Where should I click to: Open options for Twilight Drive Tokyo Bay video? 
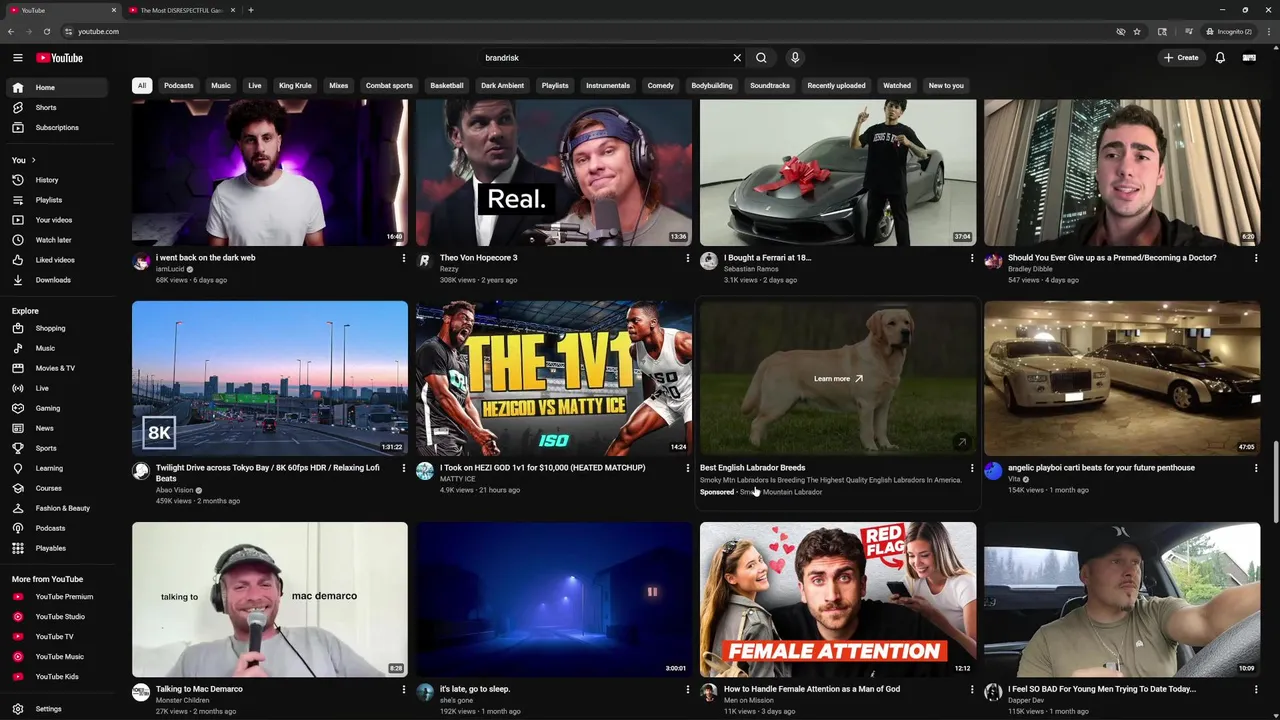coord(404,468)
